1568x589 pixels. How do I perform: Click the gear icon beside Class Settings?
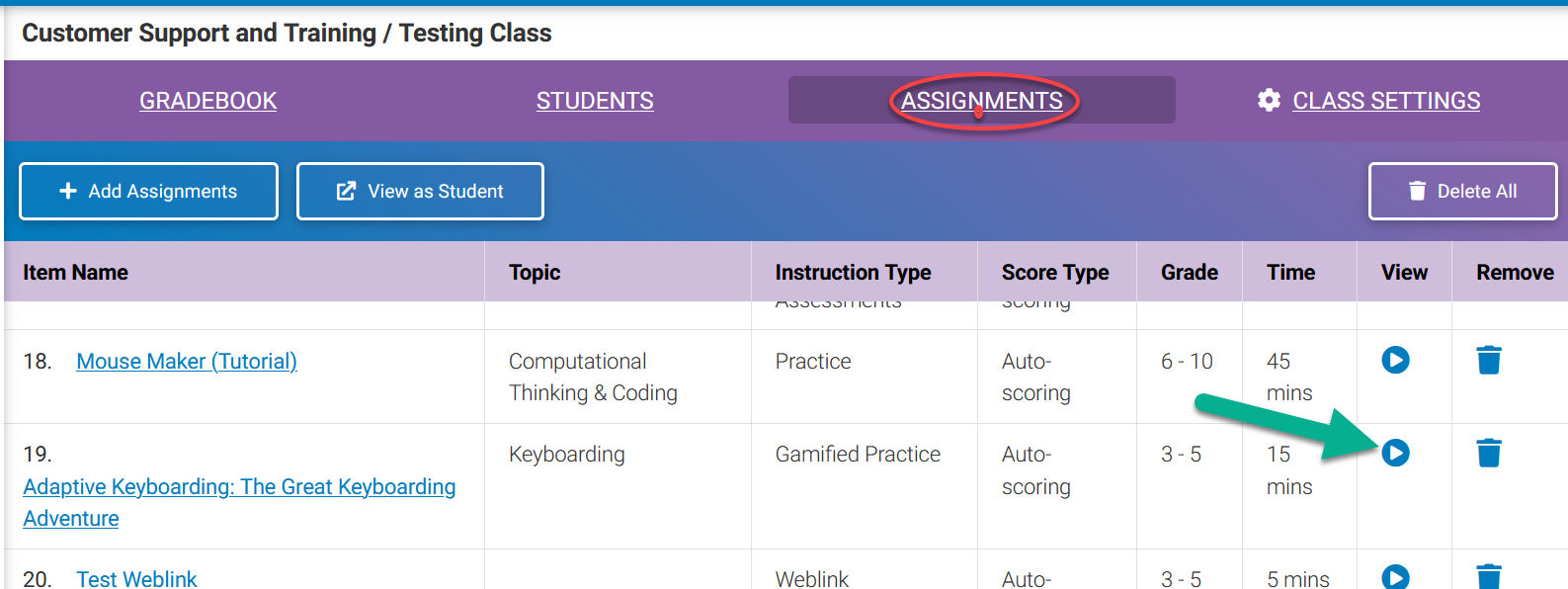tap(1269, 100)
